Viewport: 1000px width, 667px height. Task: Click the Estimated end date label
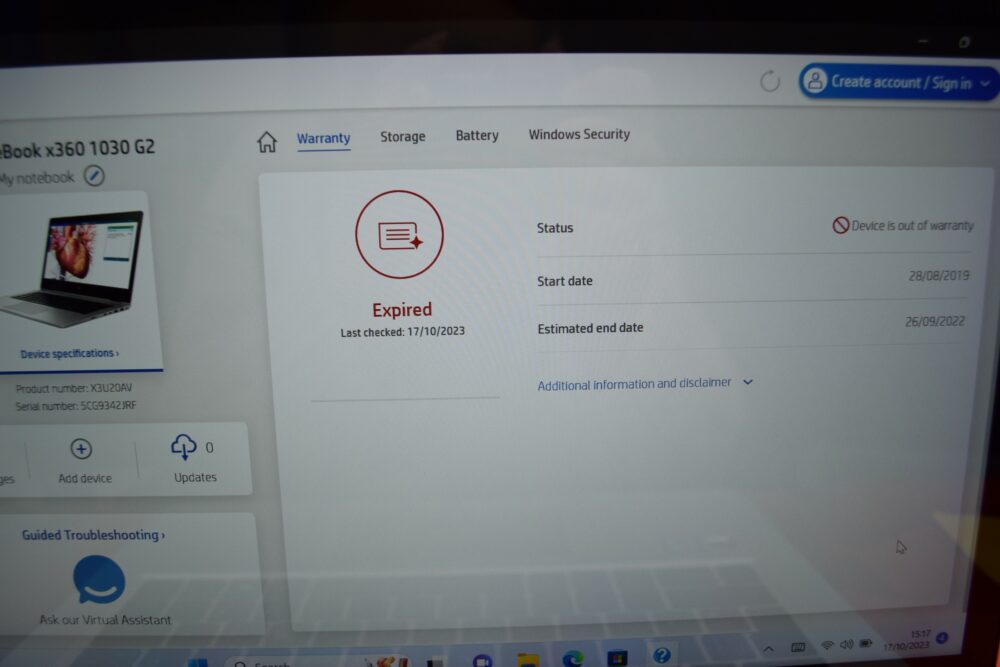[590, 328]
